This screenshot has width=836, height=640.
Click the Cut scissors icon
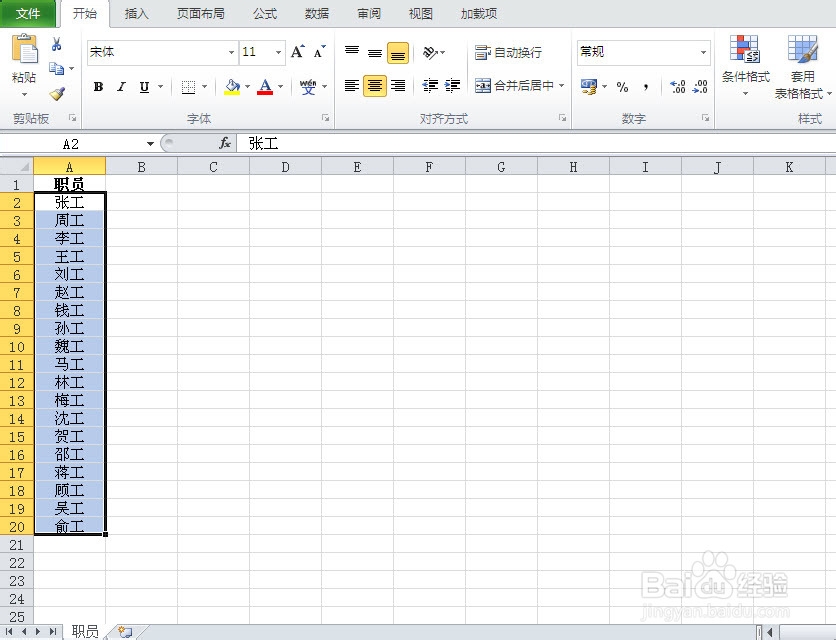click(57, 44)
